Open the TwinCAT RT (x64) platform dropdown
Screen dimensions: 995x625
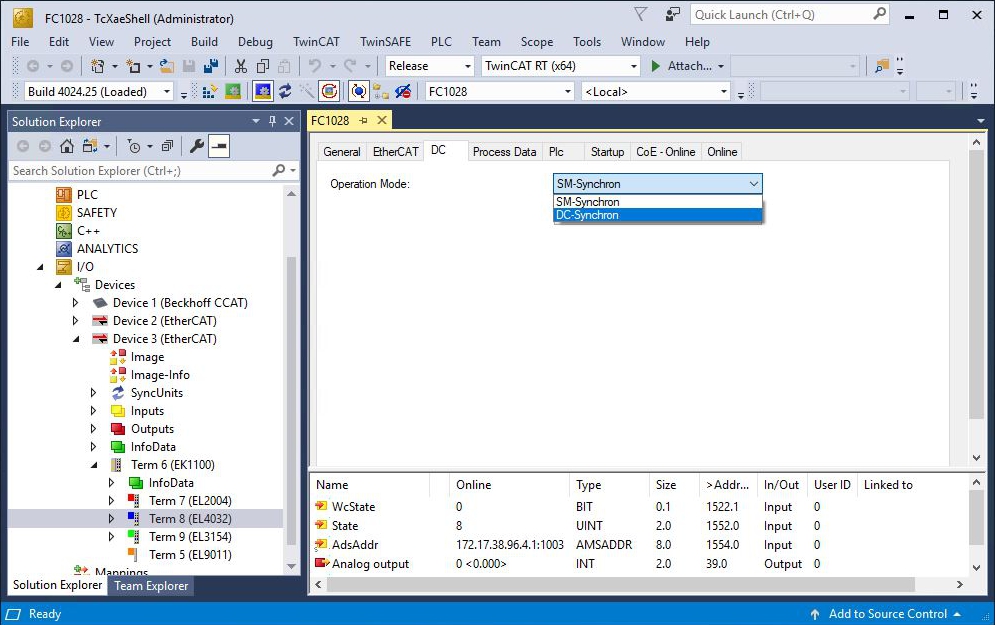pyautogui.click(x=560, y=66)
